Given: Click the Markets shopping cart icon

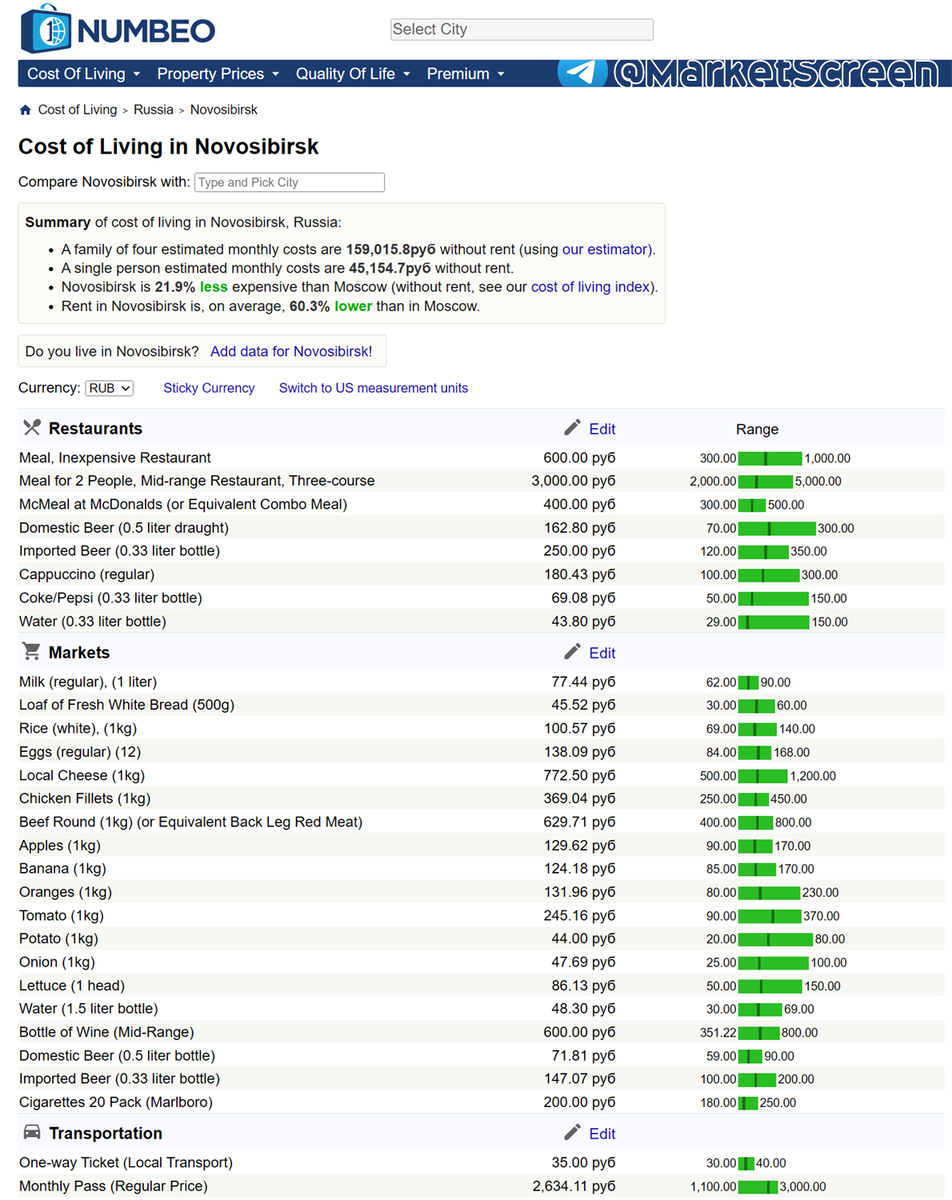Looking at the screenshot, I should tap(32, 652).
